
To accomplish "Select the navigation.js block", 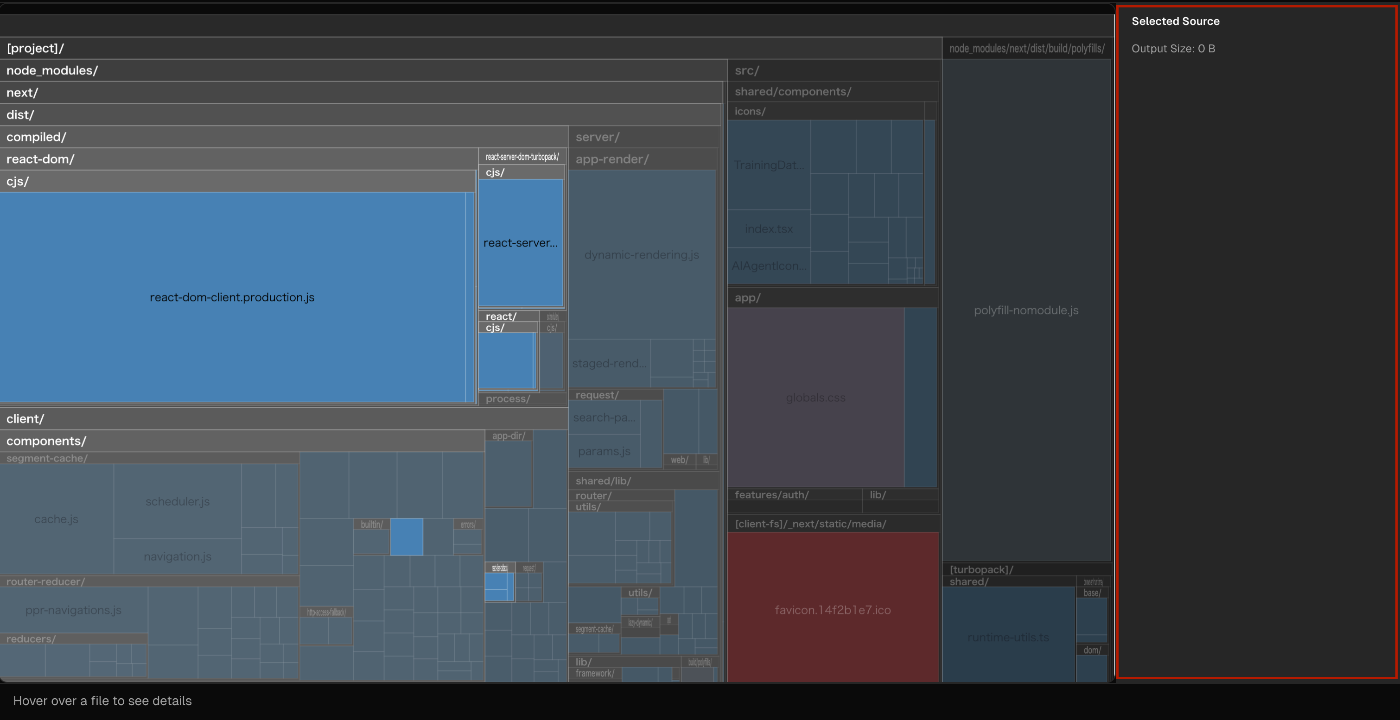I will [177, 556].
